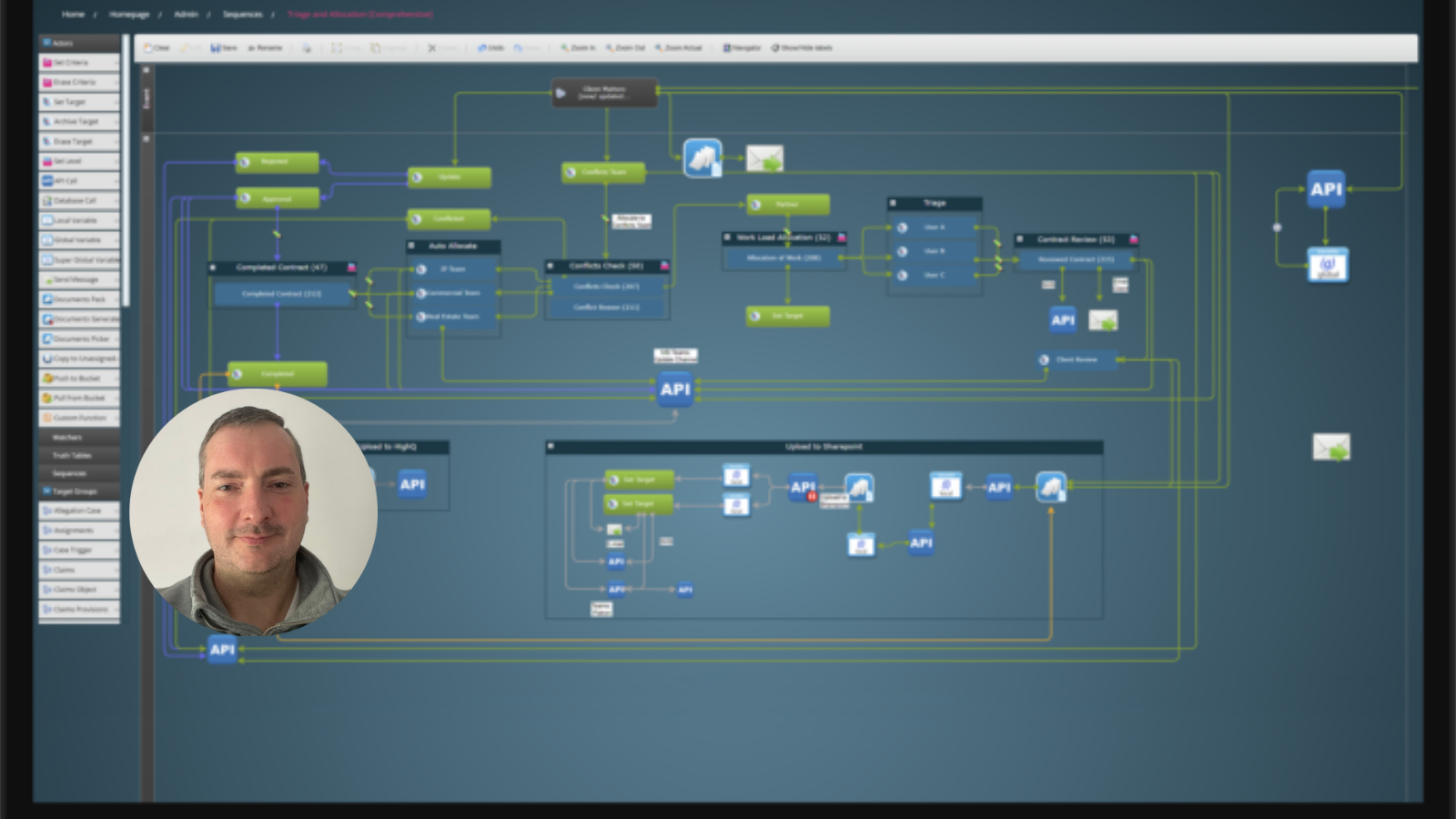This screenshot has height=819, width=1456.
Task: Collapse the Target Groups section header
Action: pos(78,491)
